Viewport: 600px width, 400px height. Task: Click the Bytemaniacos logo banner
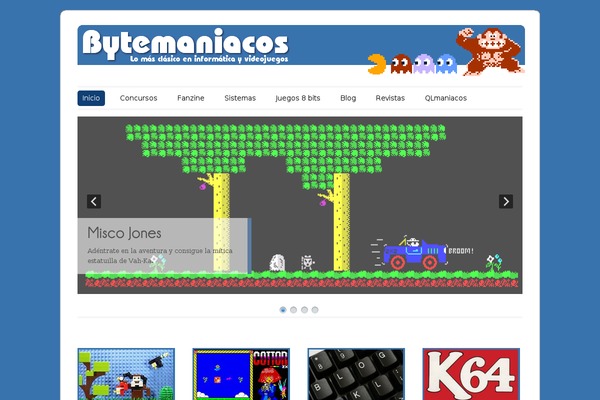pyautogui.click(x=301, y=50)
